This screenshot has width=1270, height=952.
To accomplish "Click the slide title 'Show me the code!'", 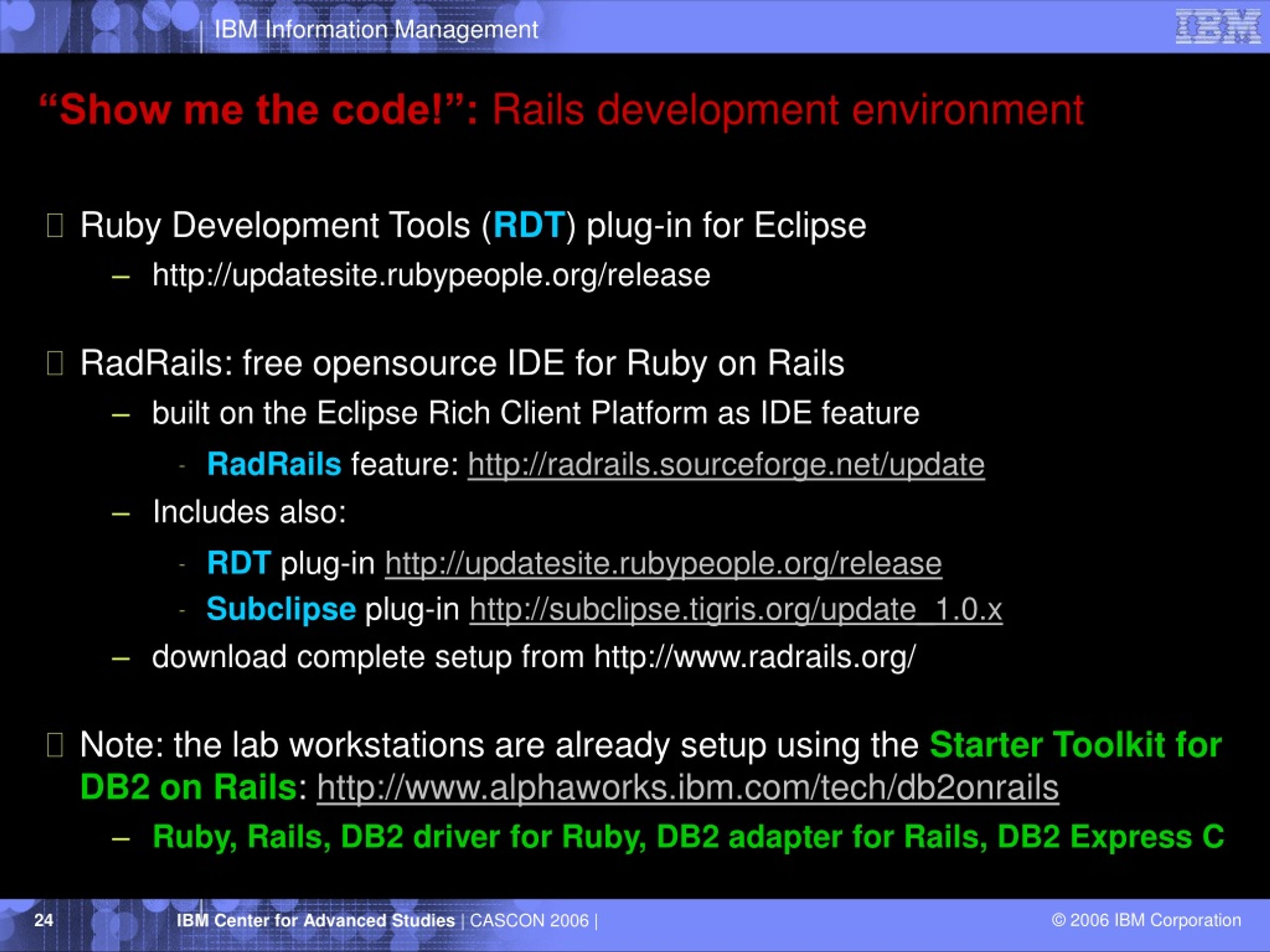I will 258,109.
